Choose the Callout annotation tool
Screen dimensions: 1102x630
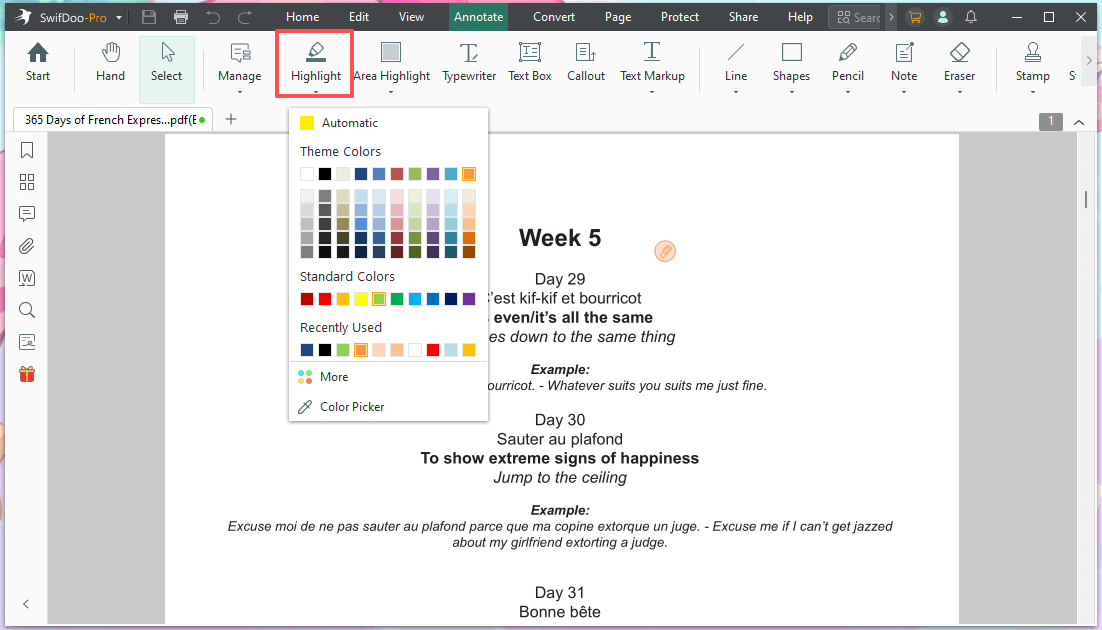point(585,63)
